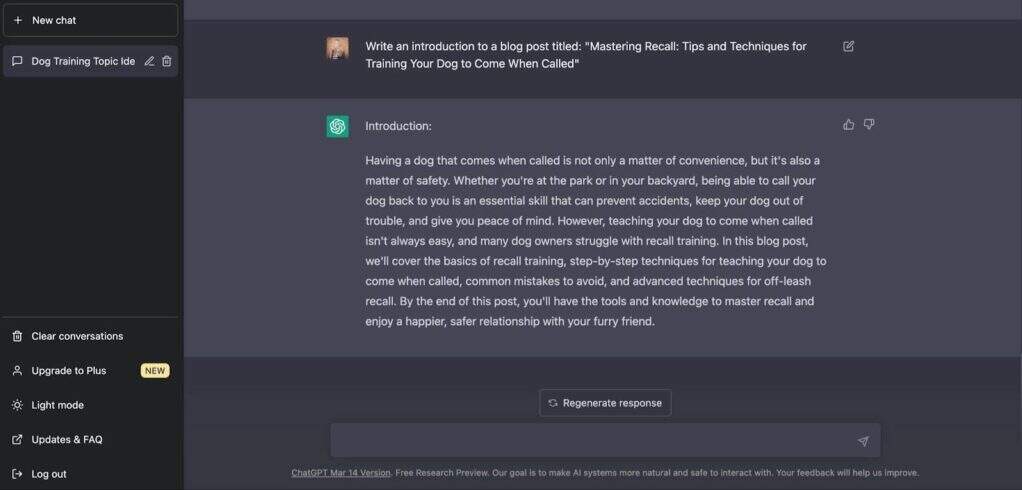
Task: Click the thumbs down icon on response
Action: [x=869, y=125]
